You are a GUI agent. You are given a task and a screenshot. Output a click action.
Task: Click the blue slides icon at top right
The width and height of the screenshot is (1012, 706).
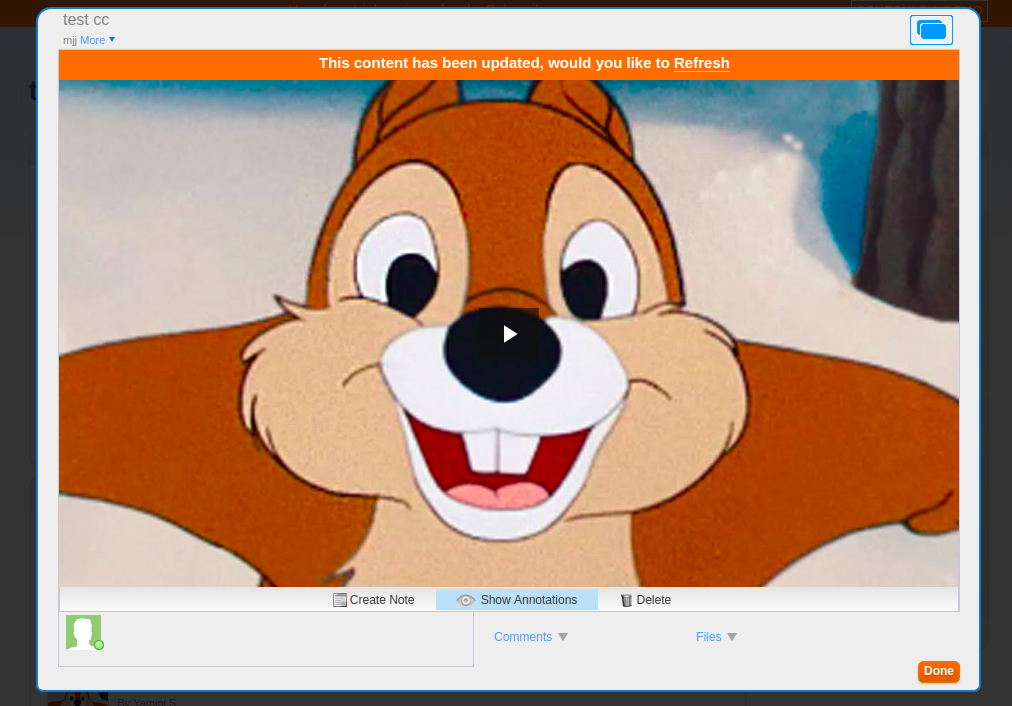[931, 30]
